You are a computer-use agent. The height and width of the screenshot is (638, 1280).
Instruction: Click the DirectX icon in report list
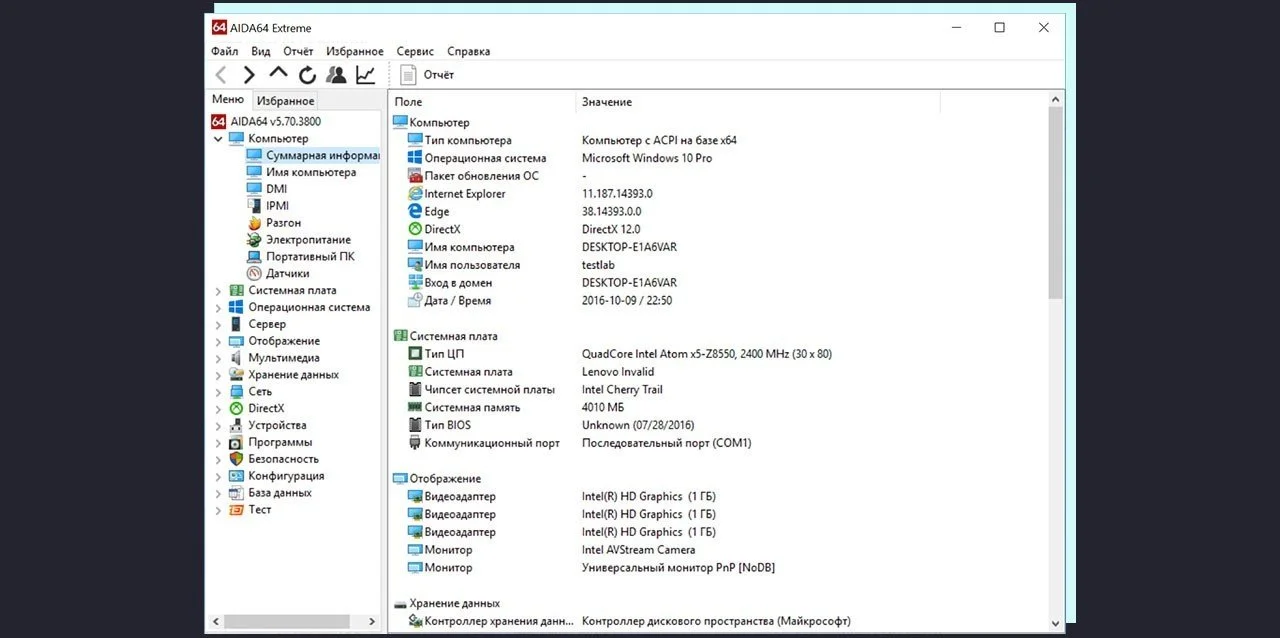click(415, 229)
